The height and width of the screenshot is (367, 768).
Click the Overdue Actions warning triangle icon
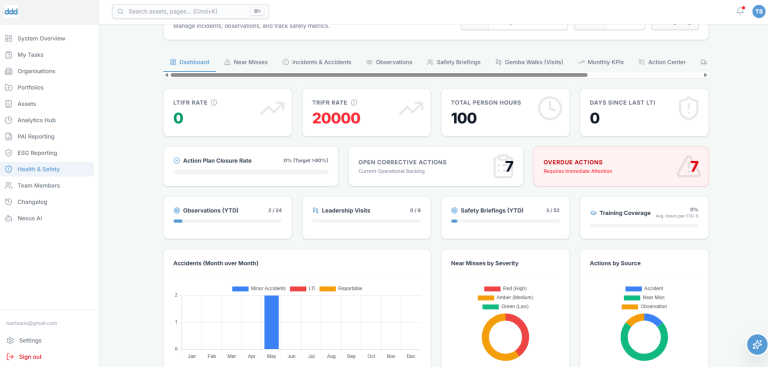689,167
